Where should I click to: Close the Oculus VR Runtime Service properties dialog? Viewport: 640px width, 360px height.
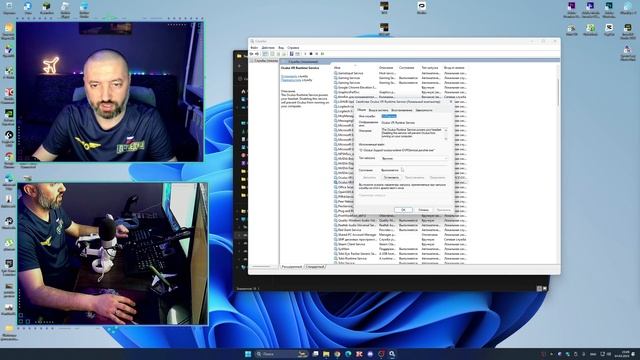pos(451,102)
